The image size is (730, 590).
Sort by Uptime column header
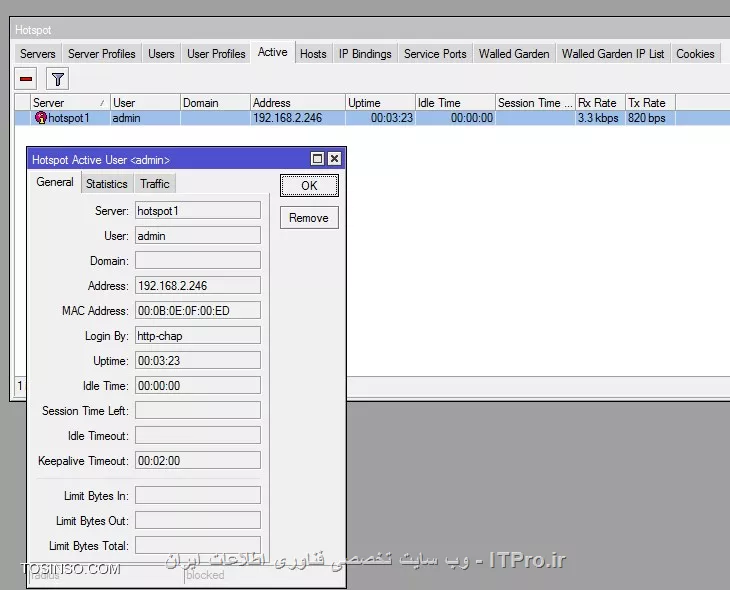pos(380,103)
